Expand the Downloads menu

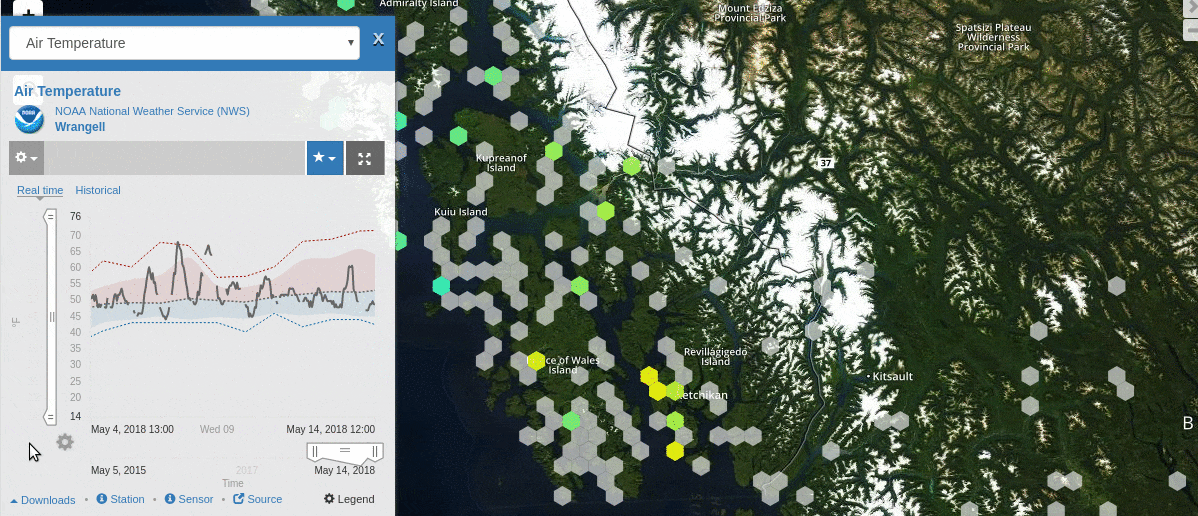43,500
